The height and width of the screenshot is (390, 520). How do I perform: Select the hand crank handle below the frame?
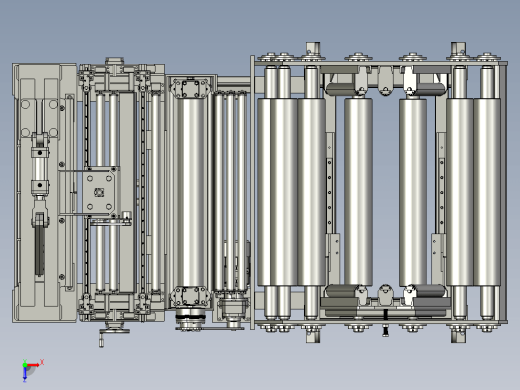(x=101, y=340)
